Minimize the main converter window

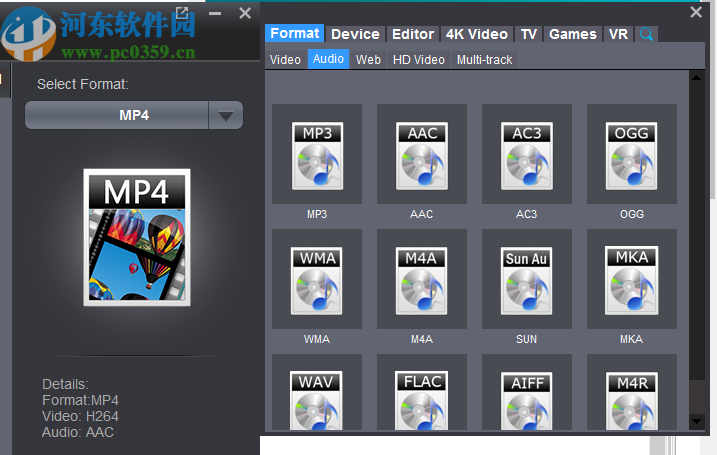pos(215,14)
